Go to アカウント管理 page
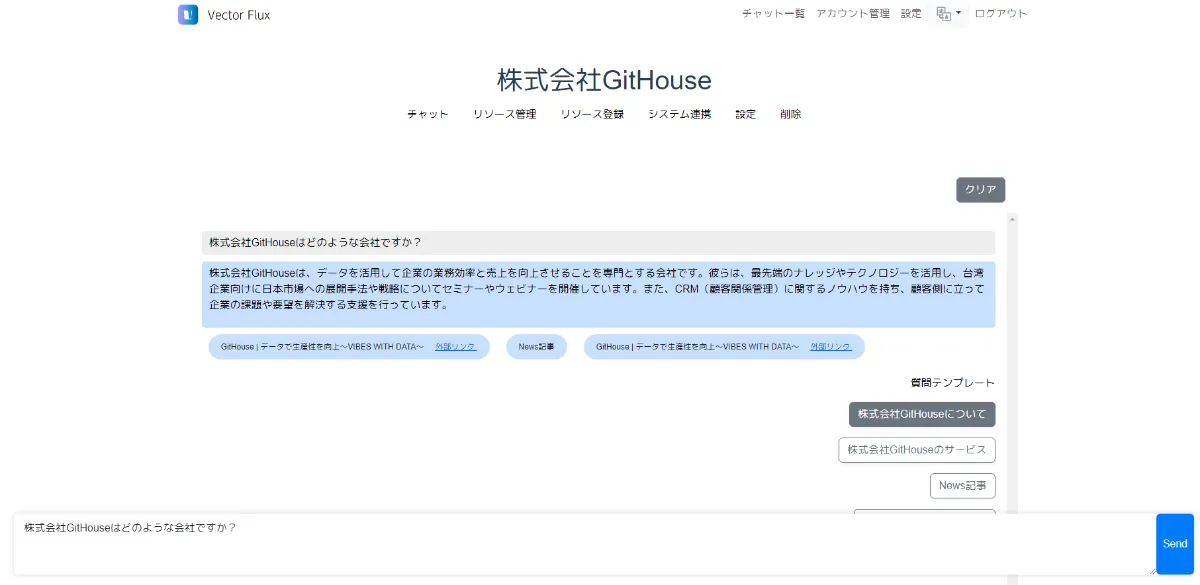 (x=852, y=14)
